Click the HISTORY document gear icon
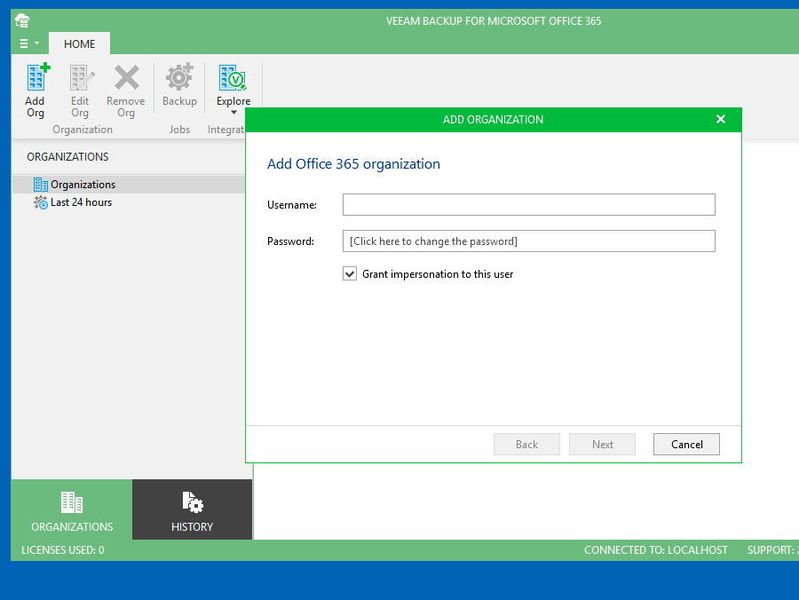Viewport: 799px width, 600px height. 193,502
